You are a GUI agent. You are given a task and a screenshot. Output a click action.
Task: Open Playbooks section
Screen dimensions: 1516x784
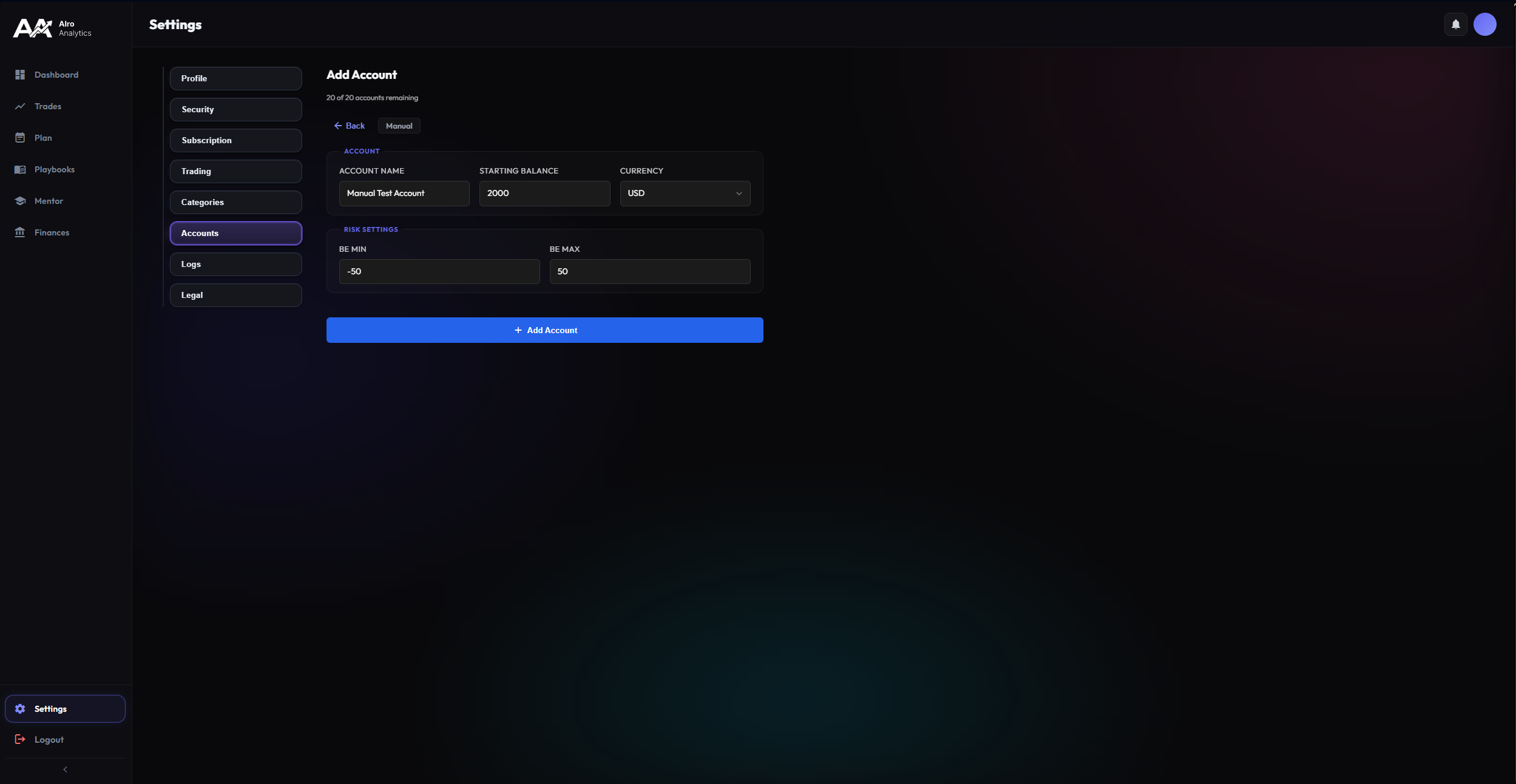(66, 169)
